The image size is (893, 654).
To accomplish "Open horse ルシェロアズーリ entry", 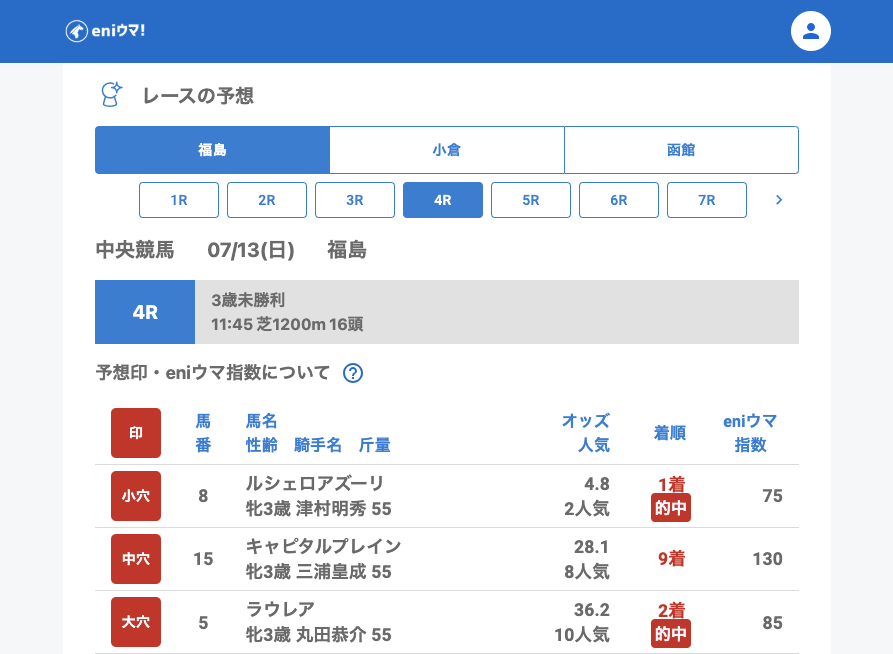I will pyautogui.click(x=315, y=484).
